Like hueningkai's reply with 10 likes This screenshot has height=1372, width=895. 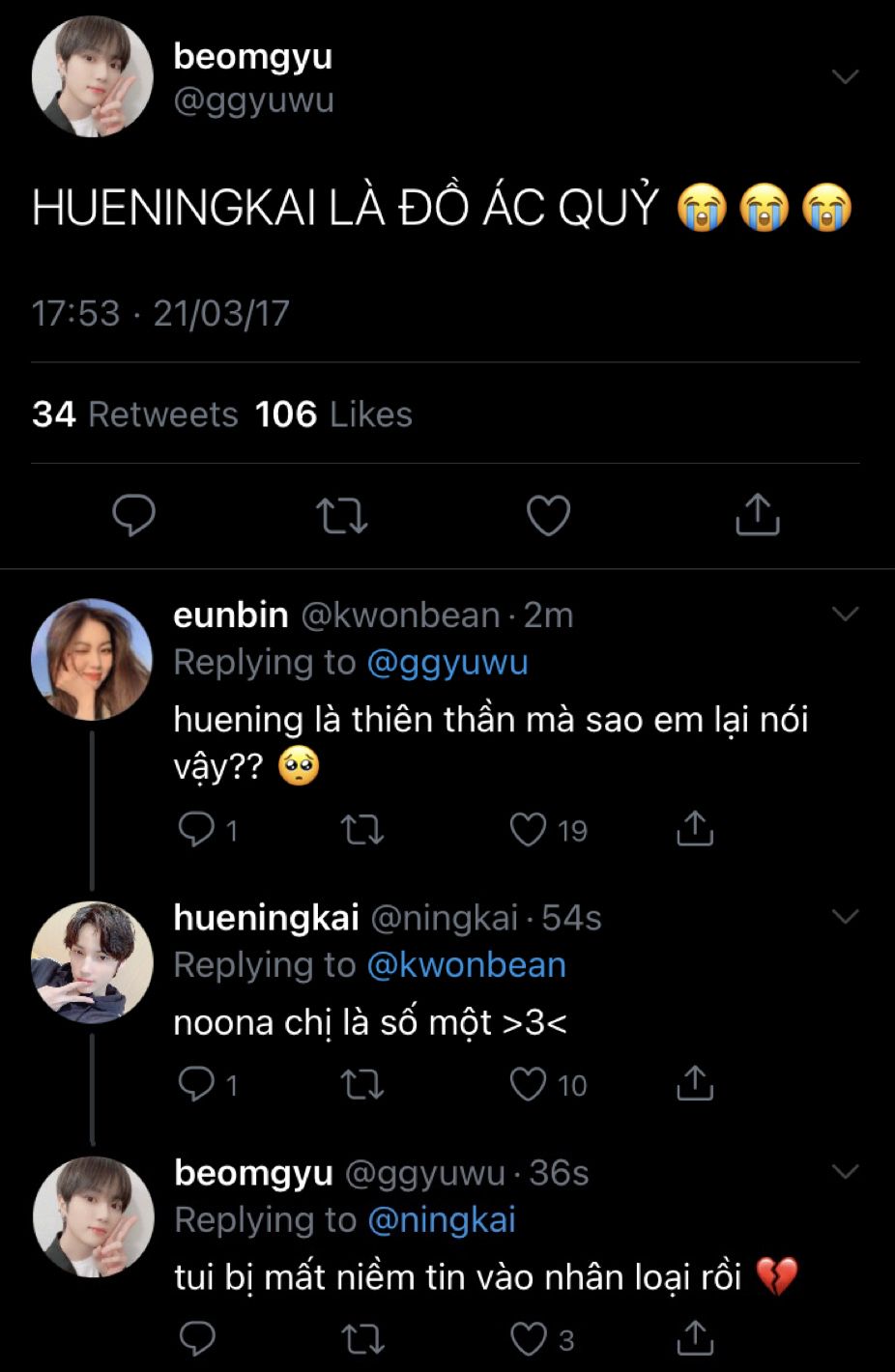point(529,1085)
